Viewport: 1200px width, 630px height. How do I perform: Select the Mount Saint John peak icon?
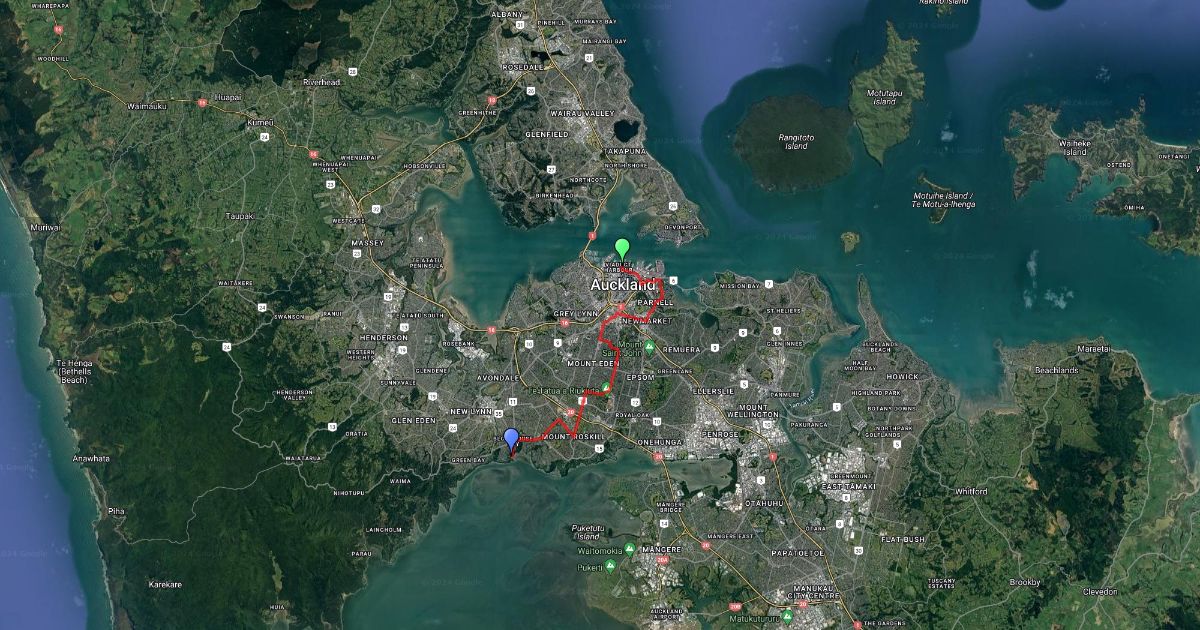649,347
